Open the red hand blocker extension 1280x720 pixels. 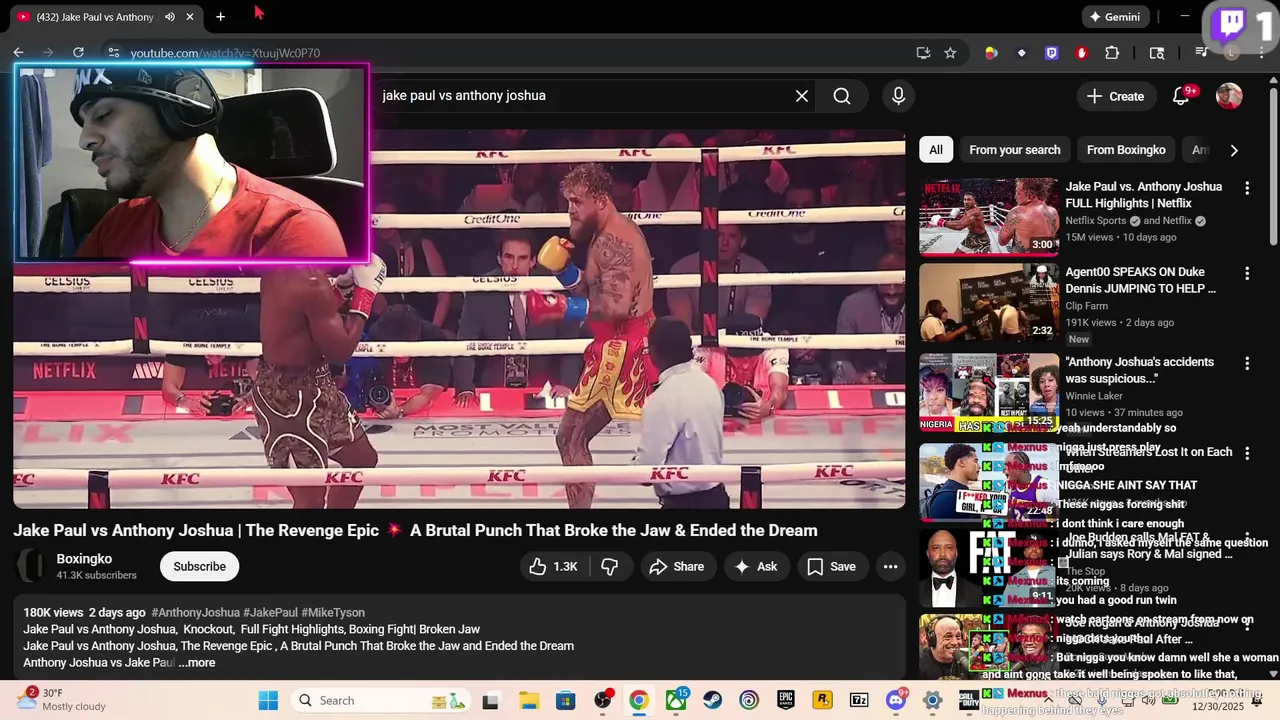click(x=1081, y=53)
